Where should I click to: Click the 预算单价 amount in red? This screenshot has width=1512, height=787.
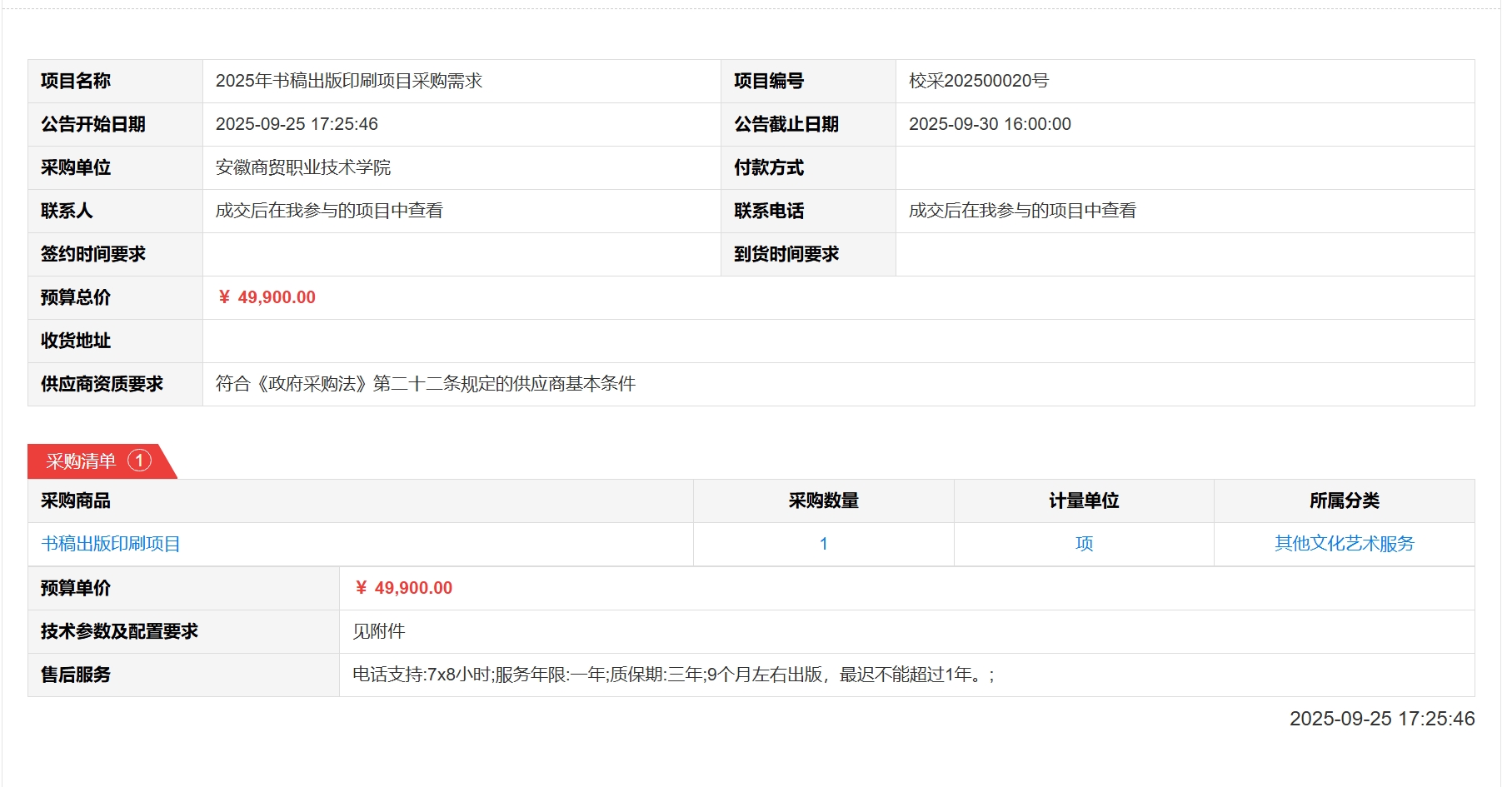[404, 588]
